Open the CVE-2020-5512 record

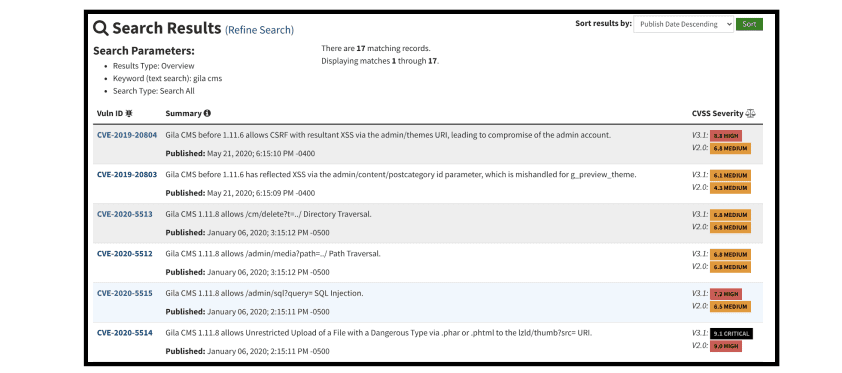coord(125,253)
